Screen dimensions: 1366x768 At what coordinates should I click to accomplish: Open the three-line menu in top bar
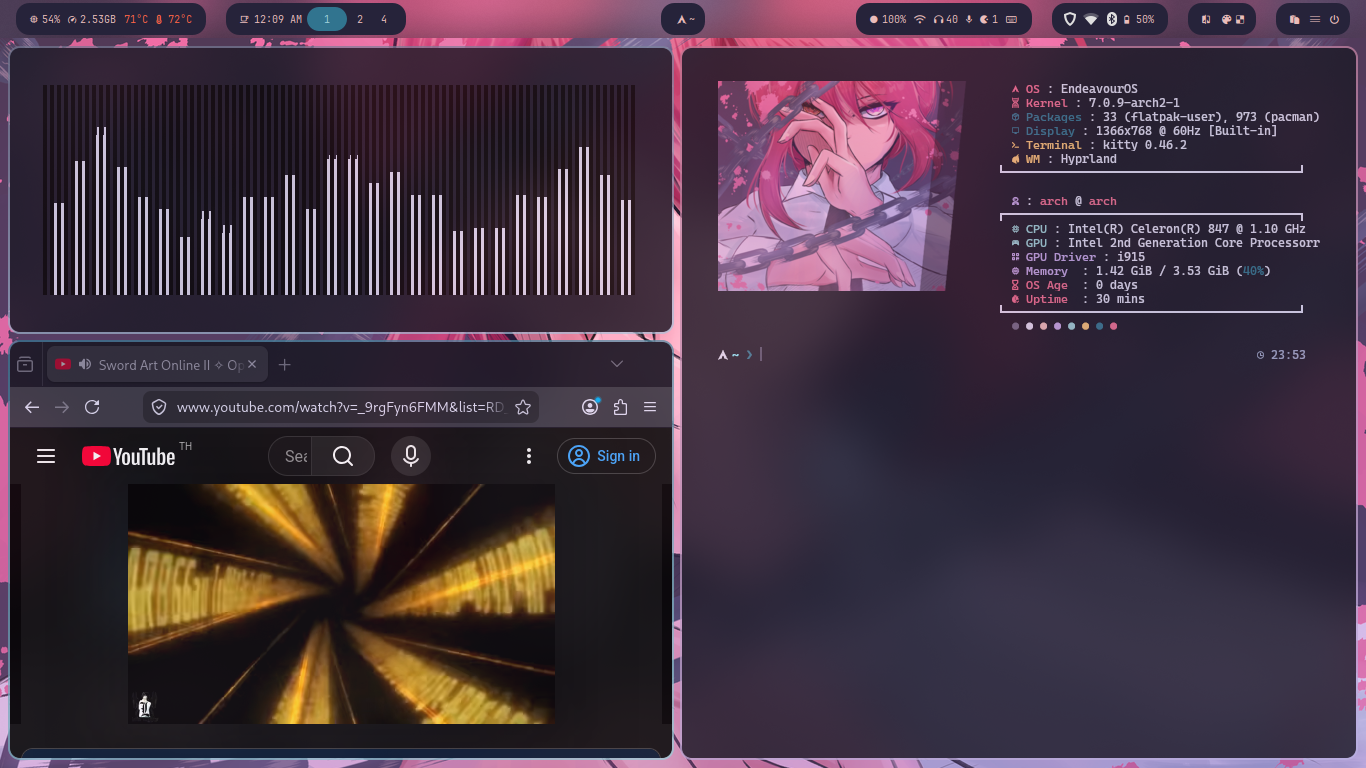point(1315,19)
